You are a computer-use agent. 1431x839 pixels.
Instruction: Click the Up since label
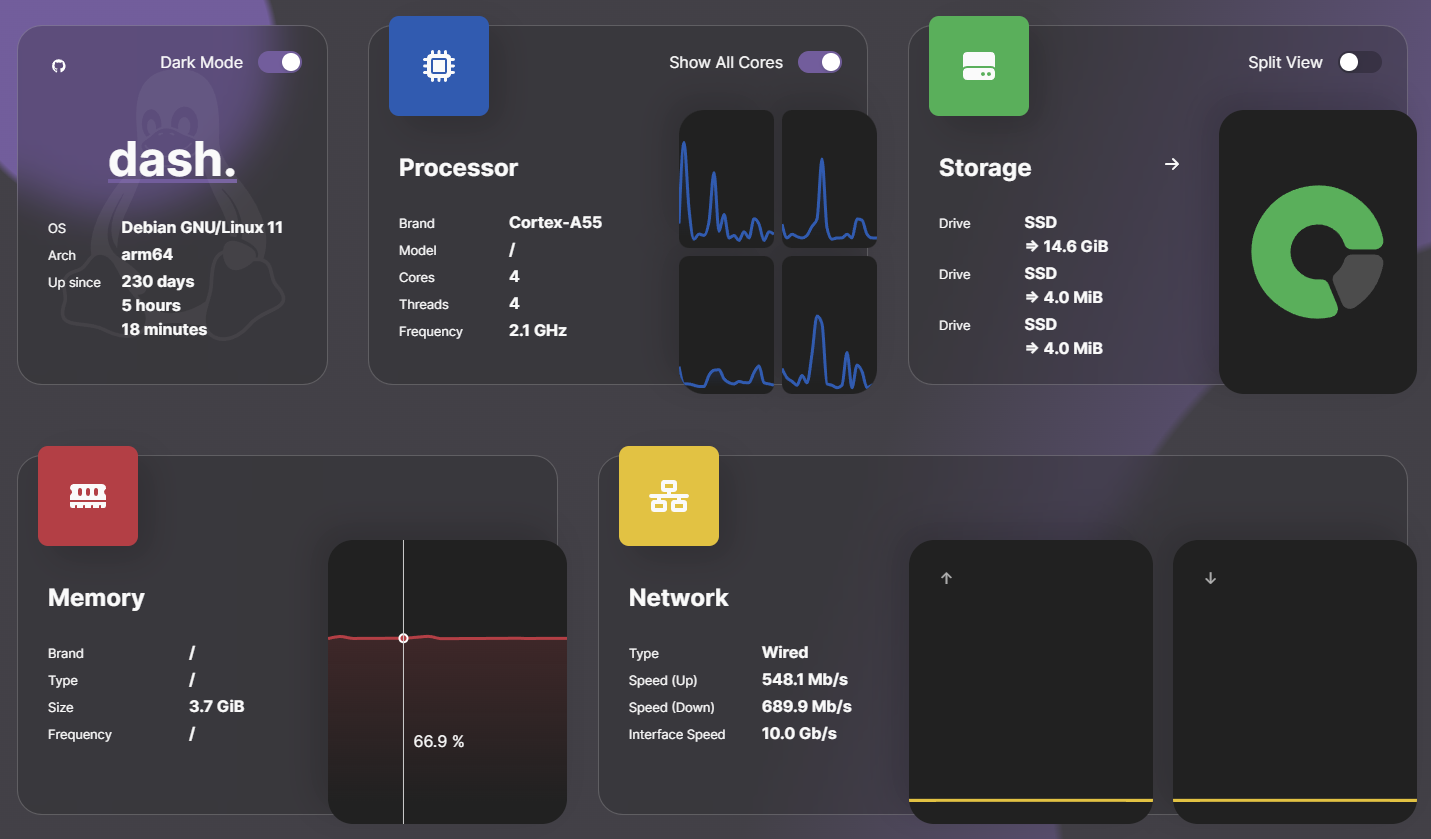point(74,282)
